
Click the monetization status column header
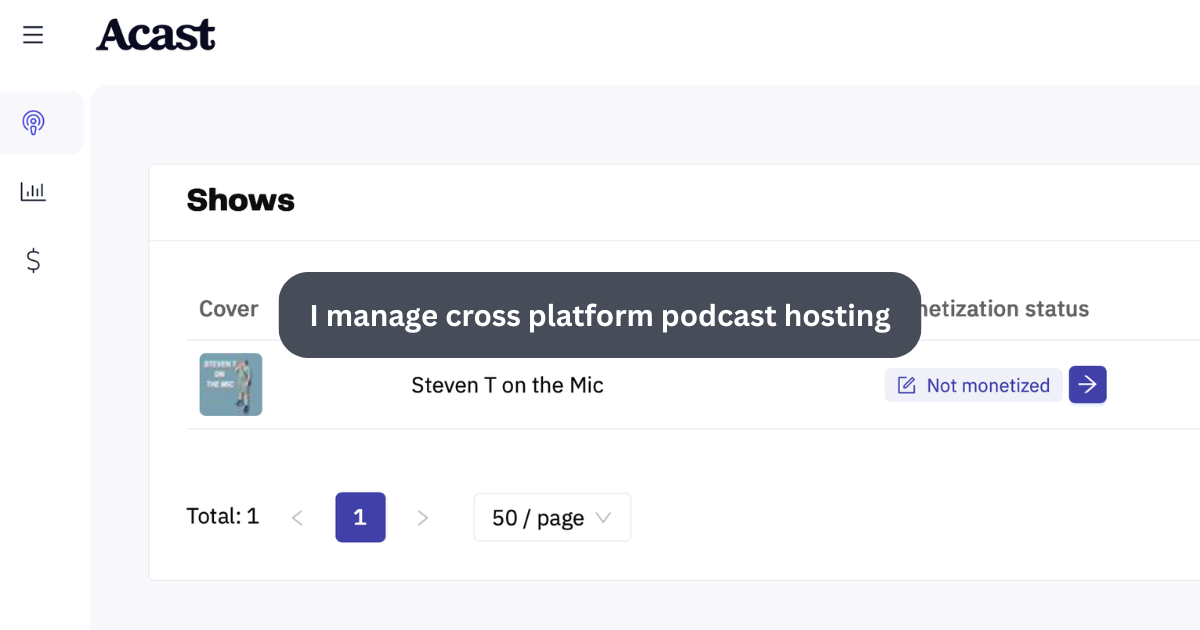click(x=1004, y=309)
